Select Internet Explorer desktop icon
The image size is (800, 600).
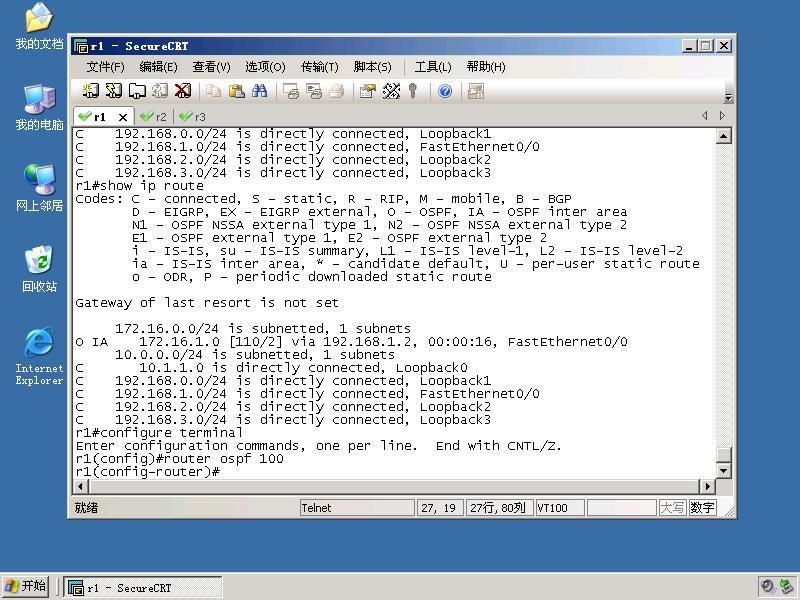tap(39, 356)
